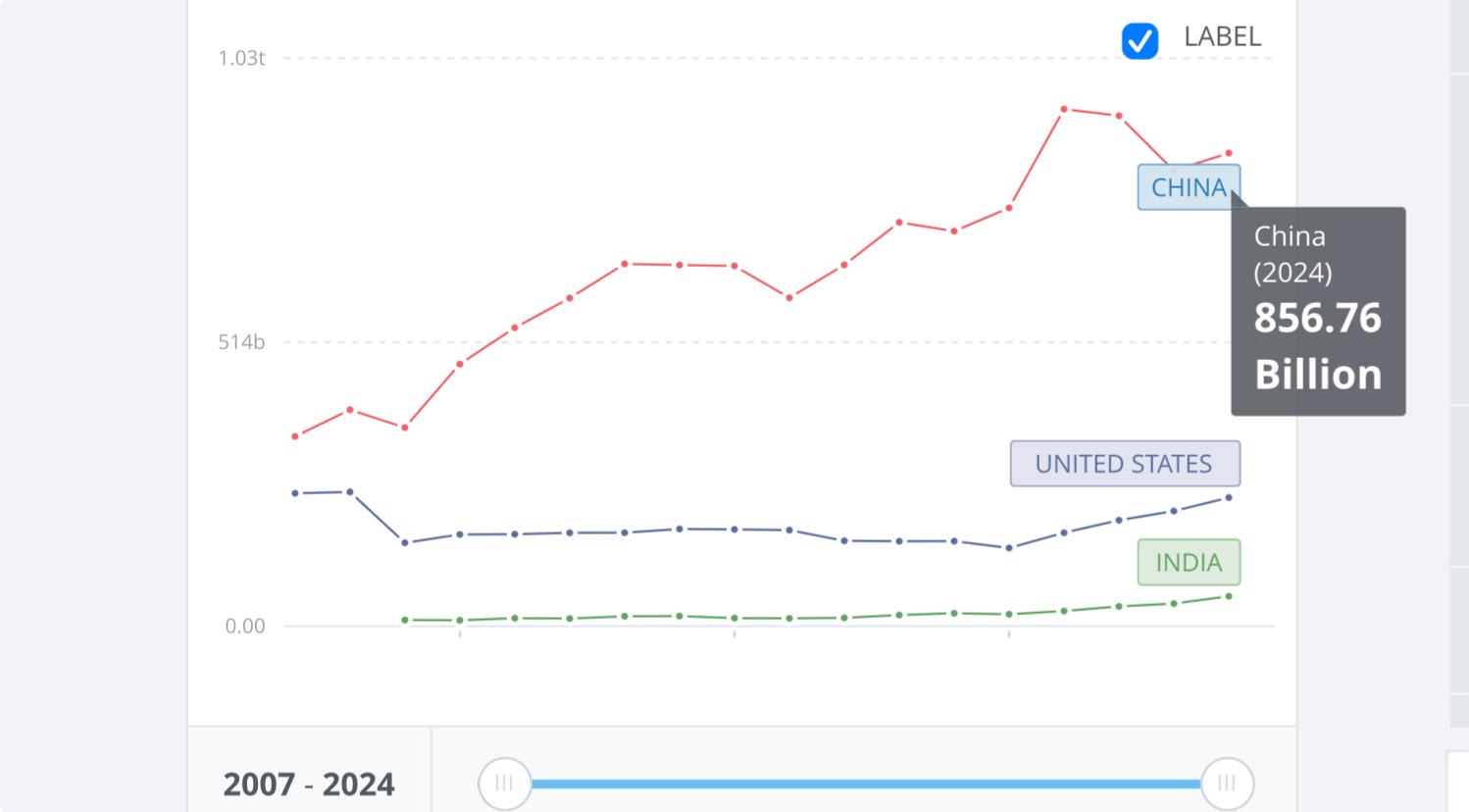Click the first blue United States data point

pos(295,493)
